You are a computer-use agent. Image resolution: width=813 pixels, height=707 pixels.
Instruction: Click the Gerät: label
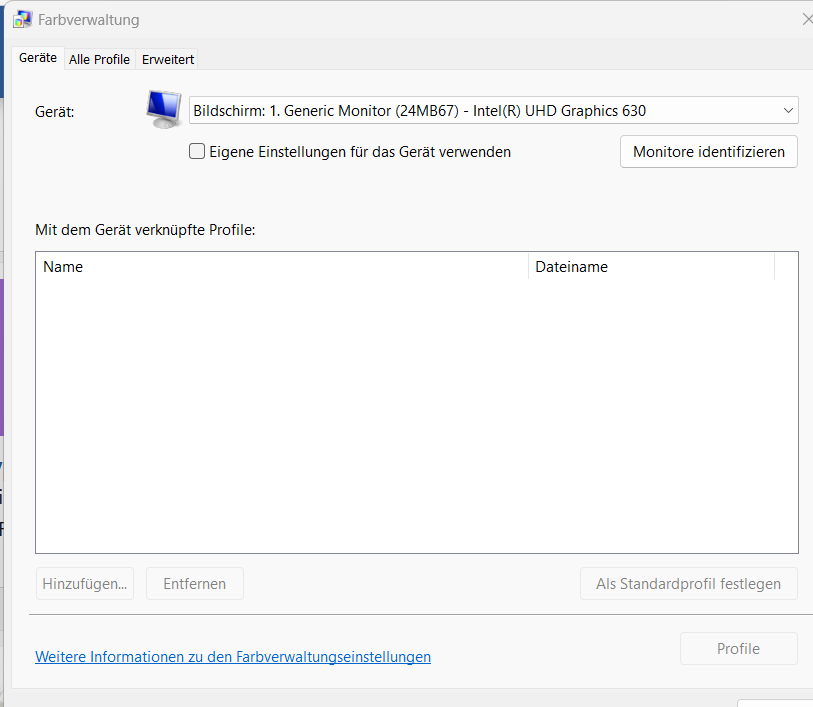[x=54, y=112]
